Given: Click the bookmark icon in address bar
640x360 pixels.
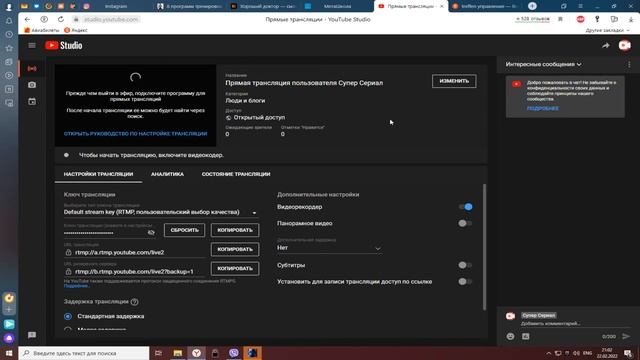Looking at the screenshot, I should click(x=560, y=19).
